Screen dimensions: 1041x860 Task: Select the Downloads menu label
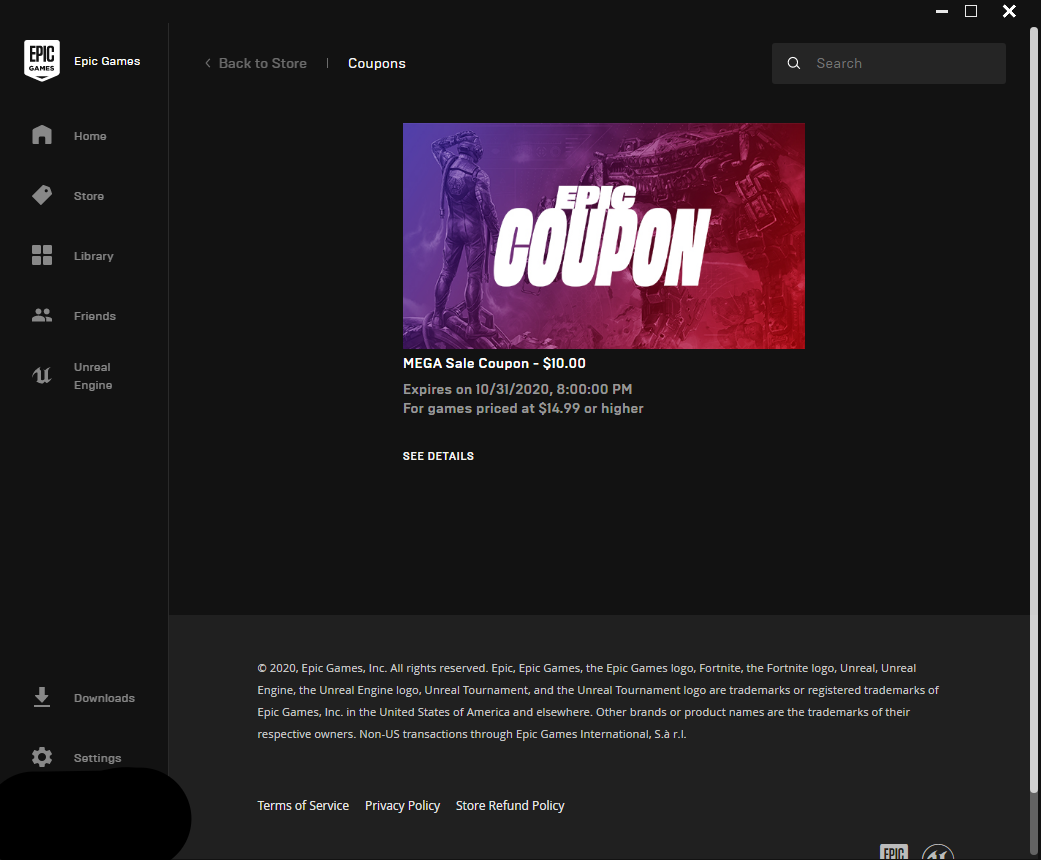[x=104, y=698]
